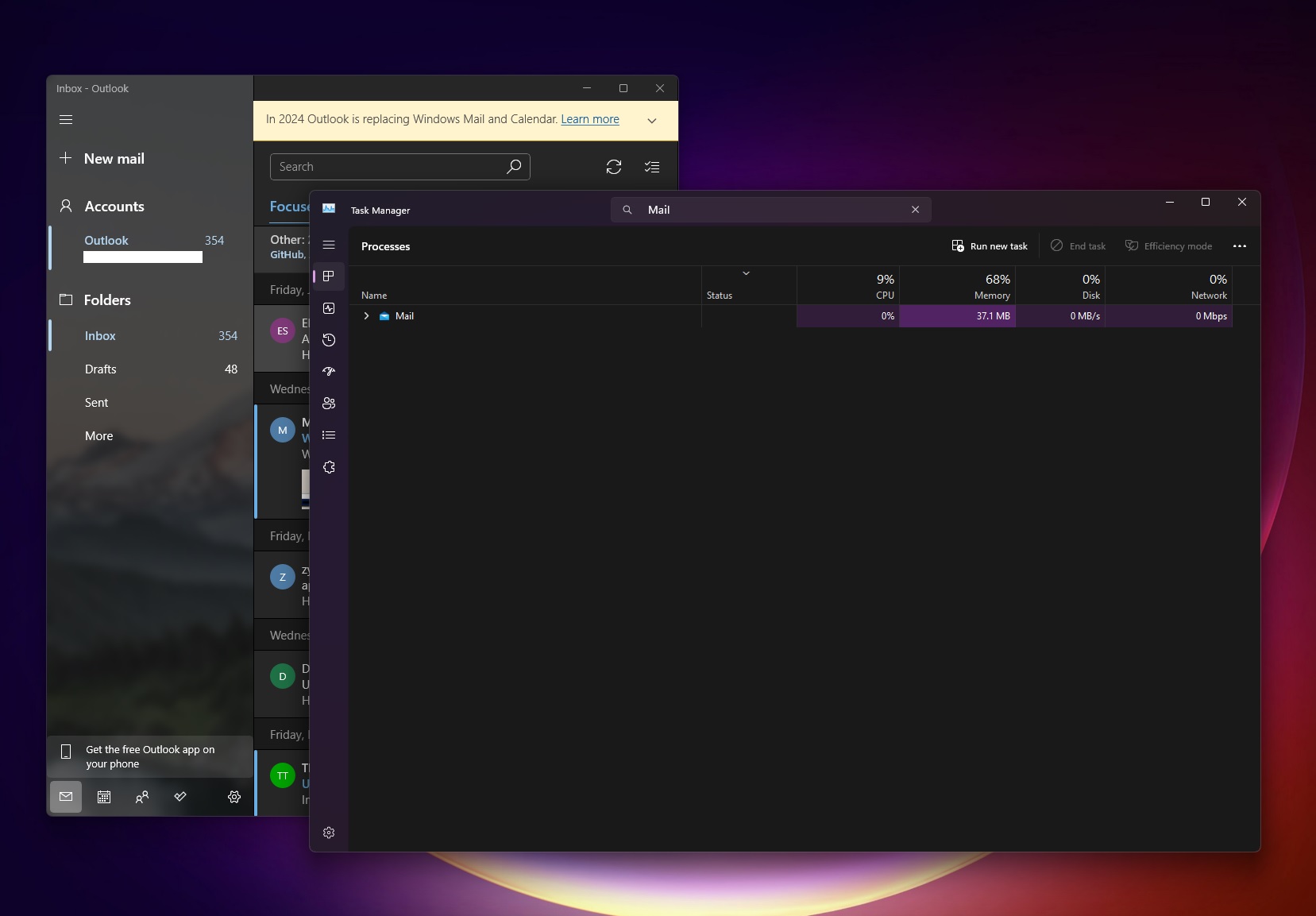Select the Processes page icon
The width and height of the screenshot is (1316, 916).
click(x=329, y=276)
